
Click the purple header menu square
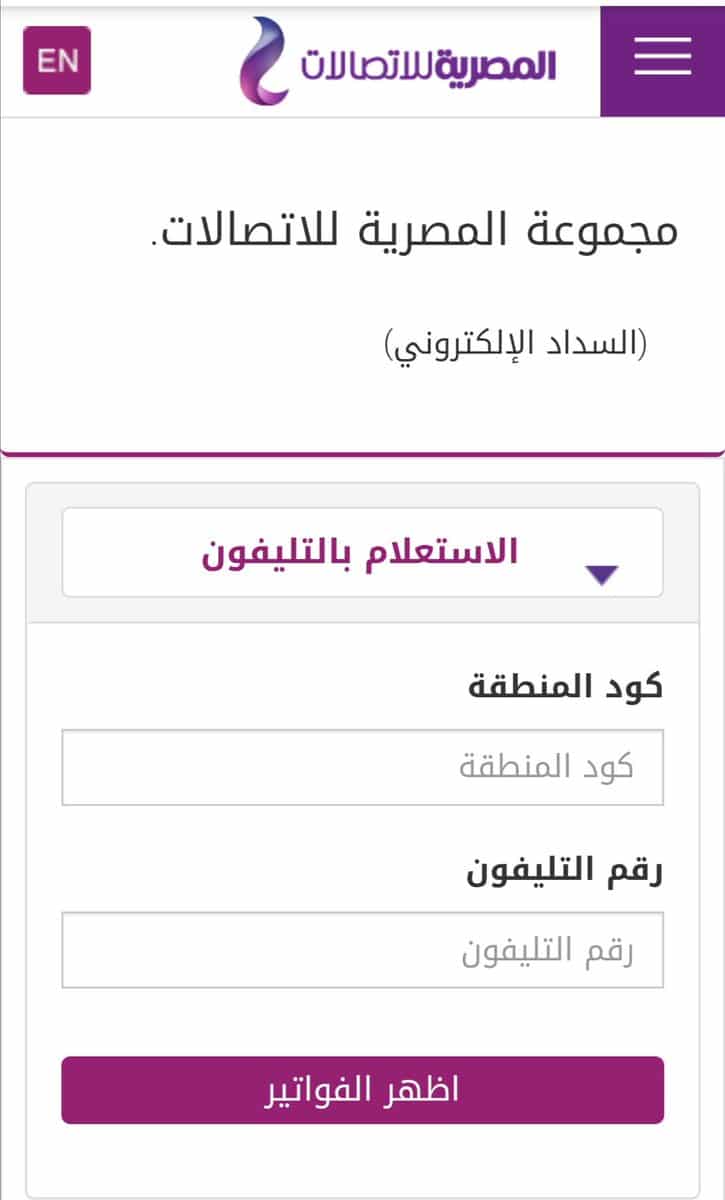click(662, 58)
